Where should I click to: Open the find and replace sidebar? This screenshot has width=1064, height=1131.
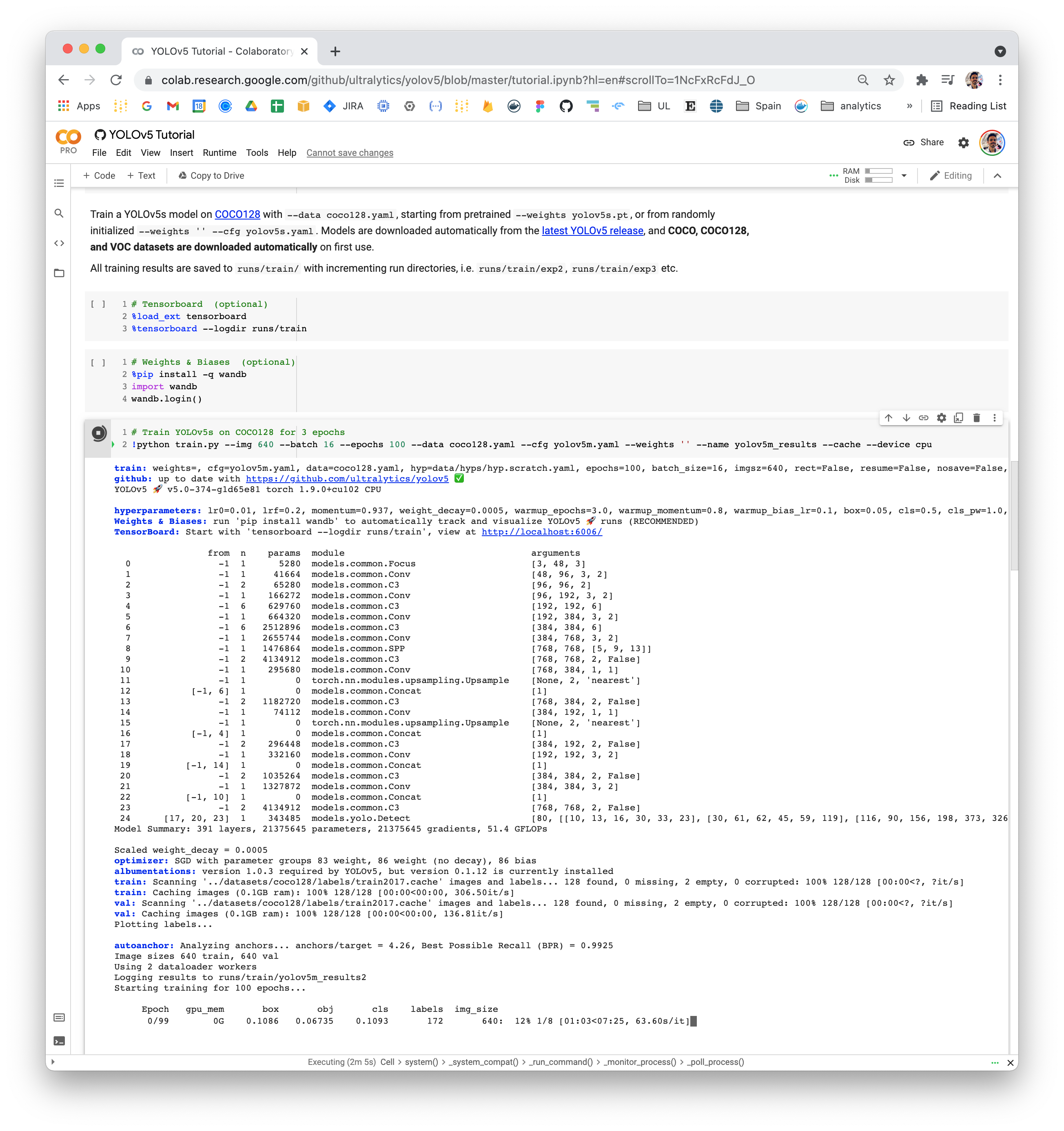tap(59, 213)
